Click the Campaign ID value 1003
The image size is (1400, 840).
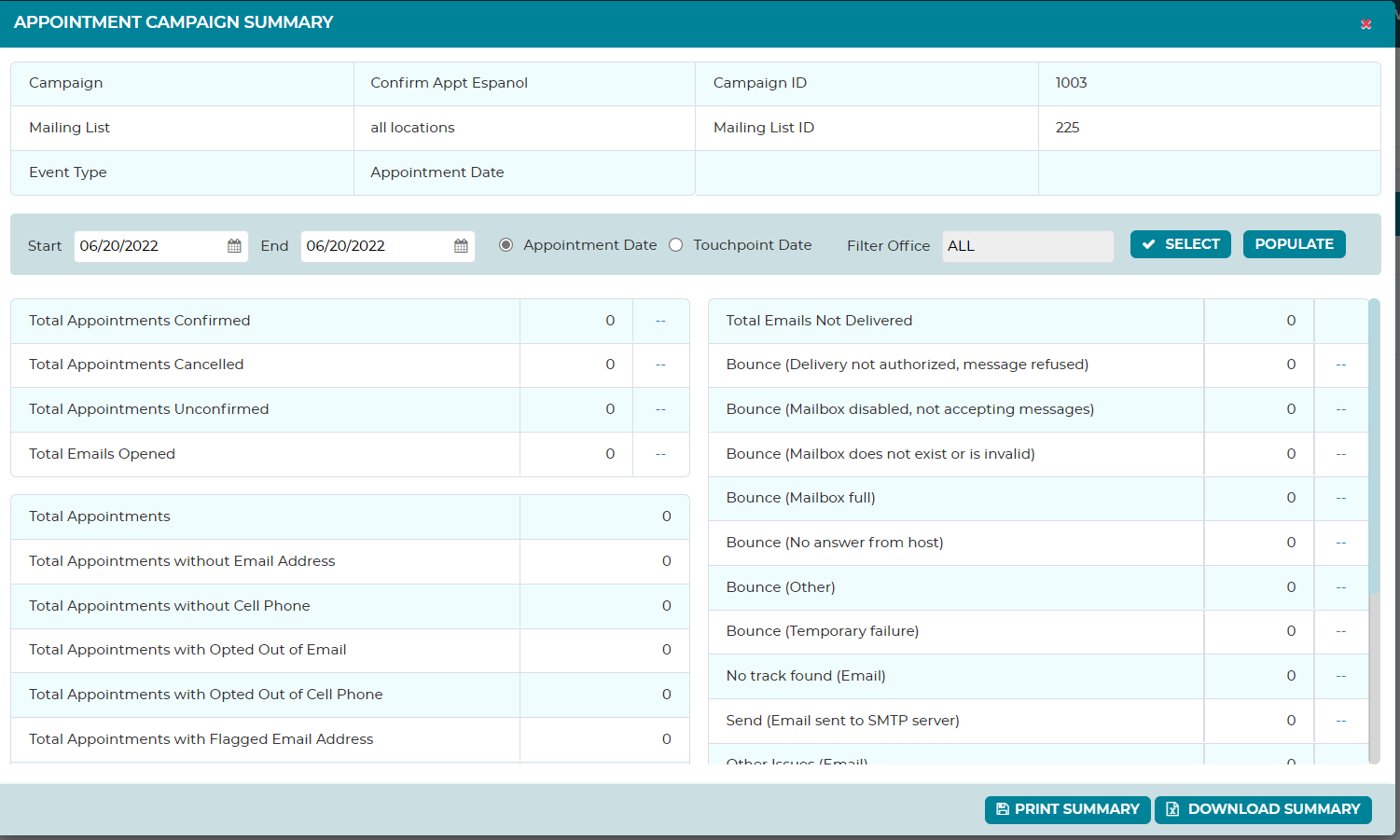1071,83
